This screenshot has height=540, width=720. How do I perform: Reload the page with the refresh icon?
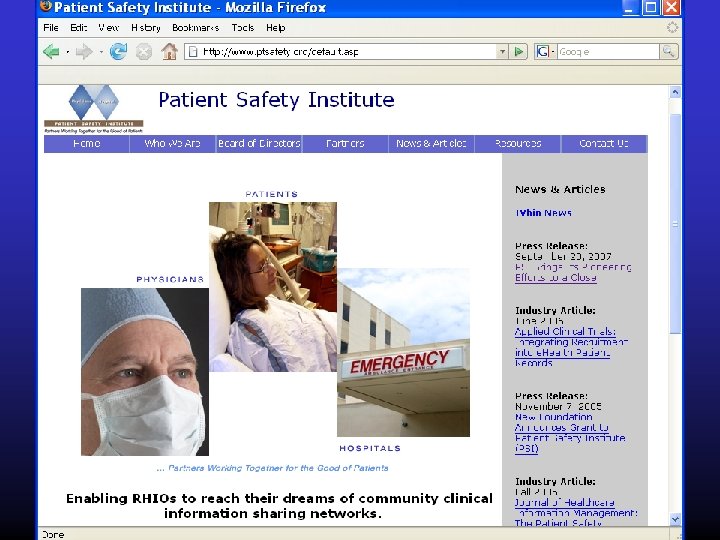tap(118, 51)
